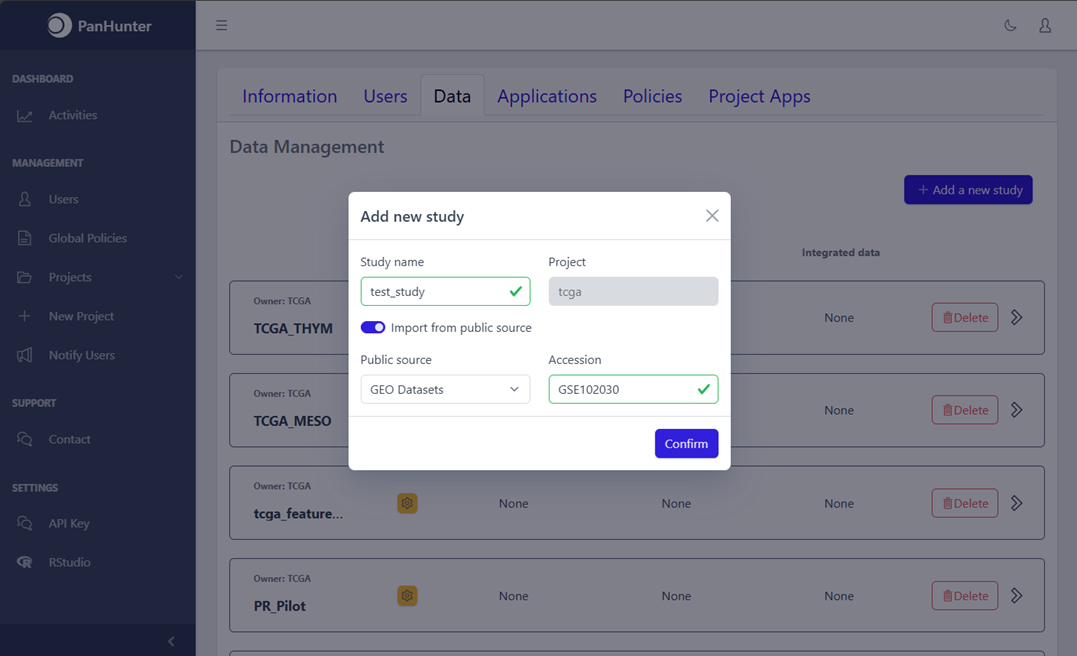Open the user profile icon
The width and height of the screenshot is (1077, 656).
[x=1044, y=26]
